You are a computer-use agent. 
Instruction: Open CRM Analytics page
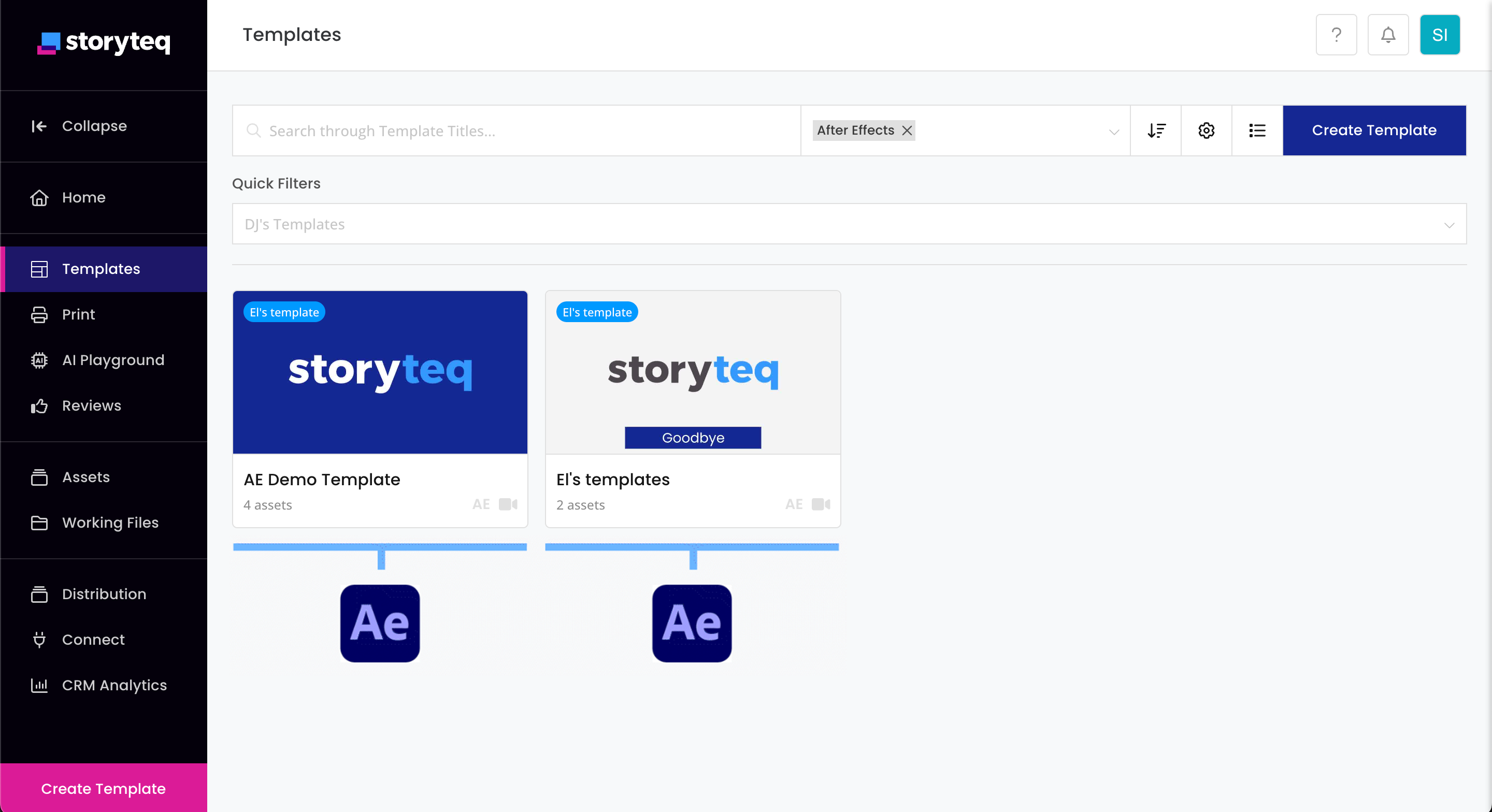114,685
